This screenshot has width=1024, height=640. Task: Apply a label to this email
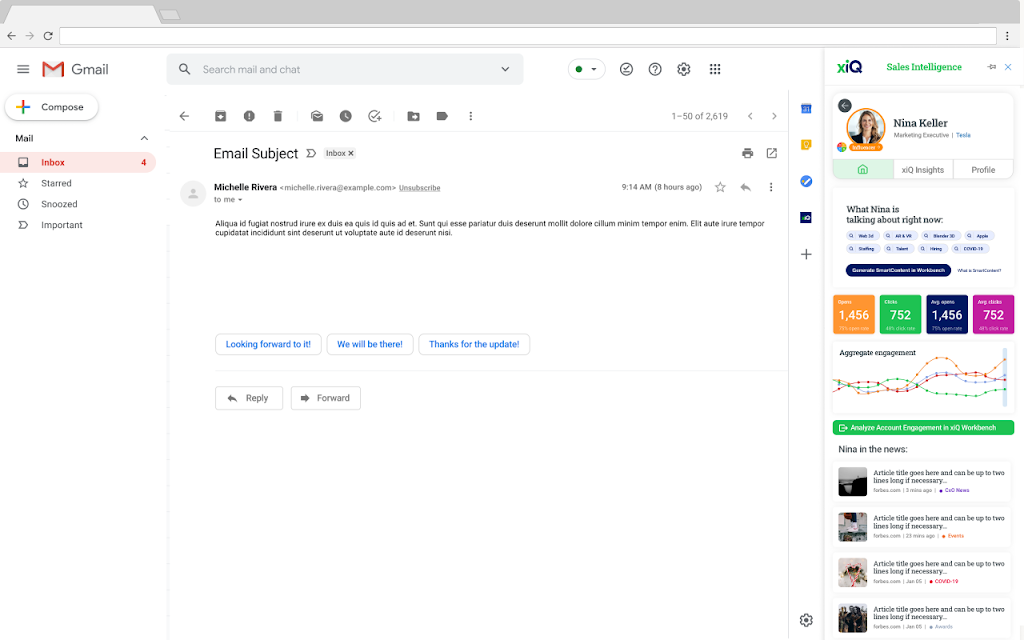[x=442, y=116]
